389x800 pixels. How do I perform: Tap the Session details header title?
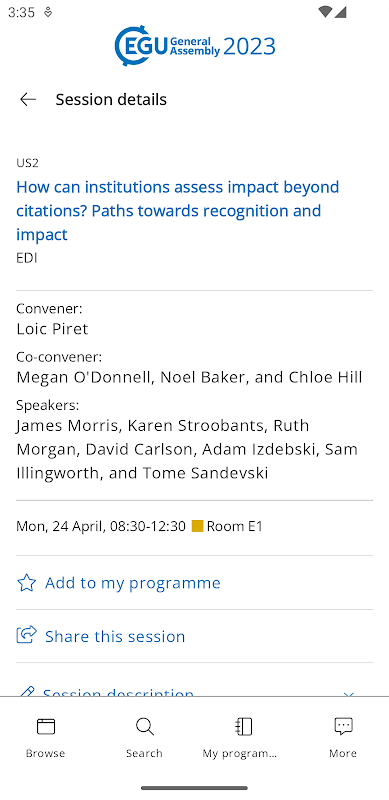(111, 99)
